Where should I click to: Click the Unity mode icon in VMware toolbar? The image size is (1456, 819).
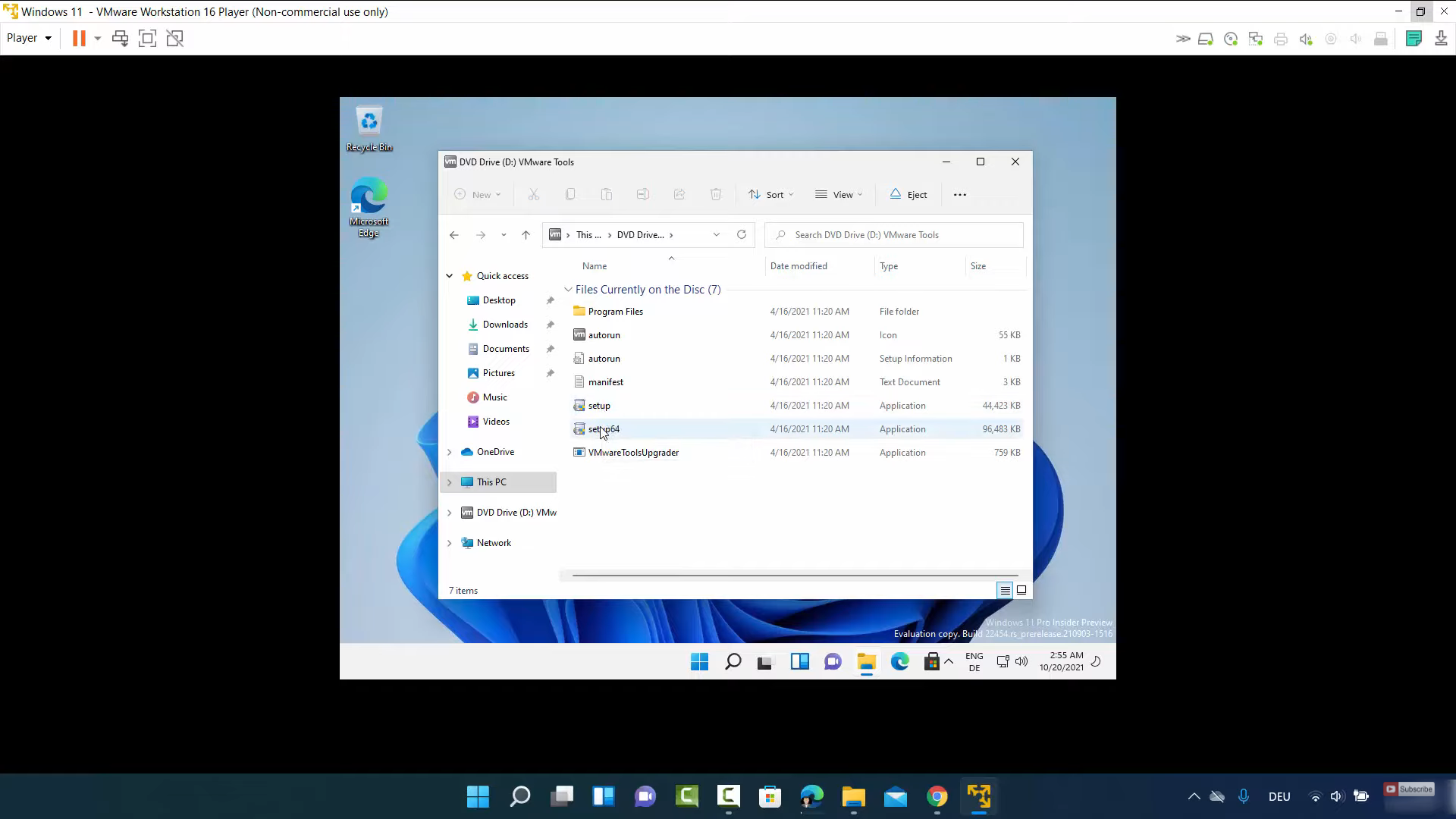coord(175,39)
